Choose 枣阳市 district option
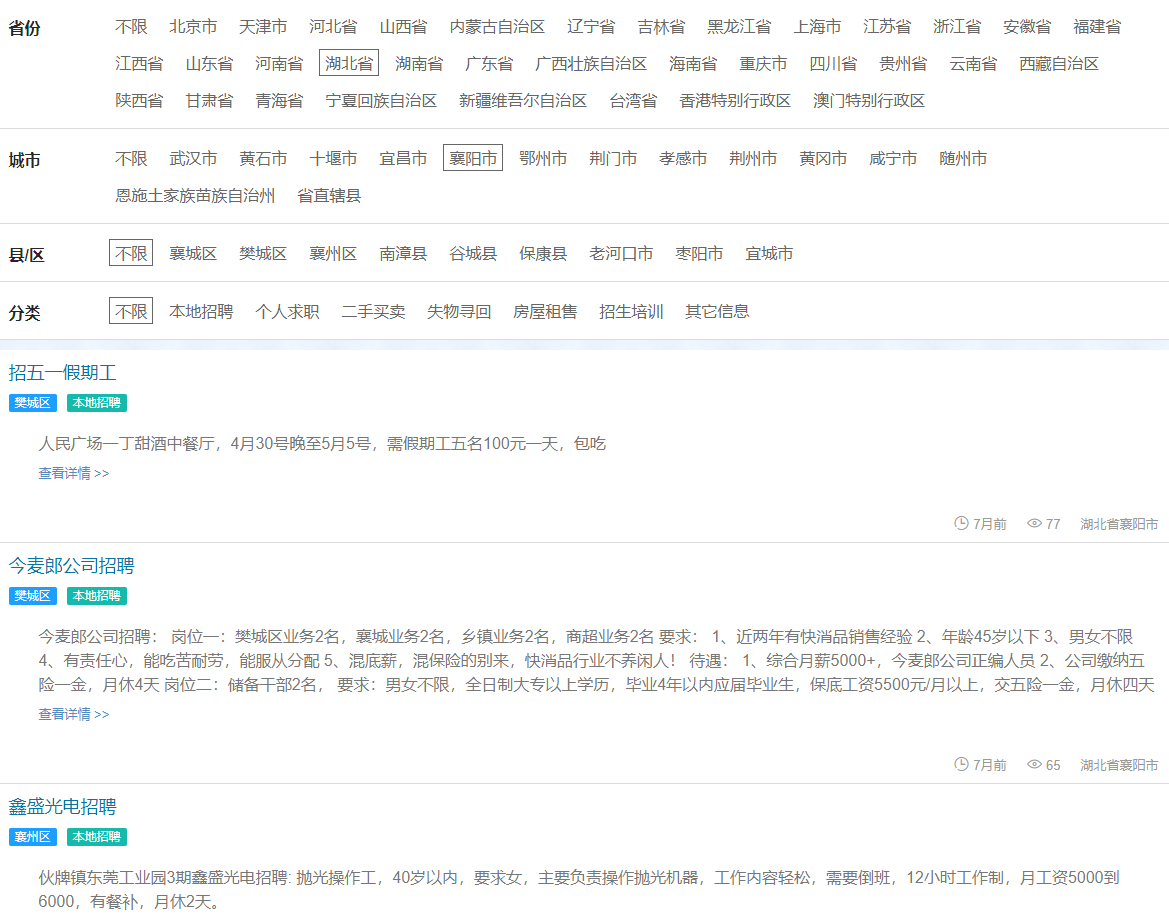 (x=699, y=253)
